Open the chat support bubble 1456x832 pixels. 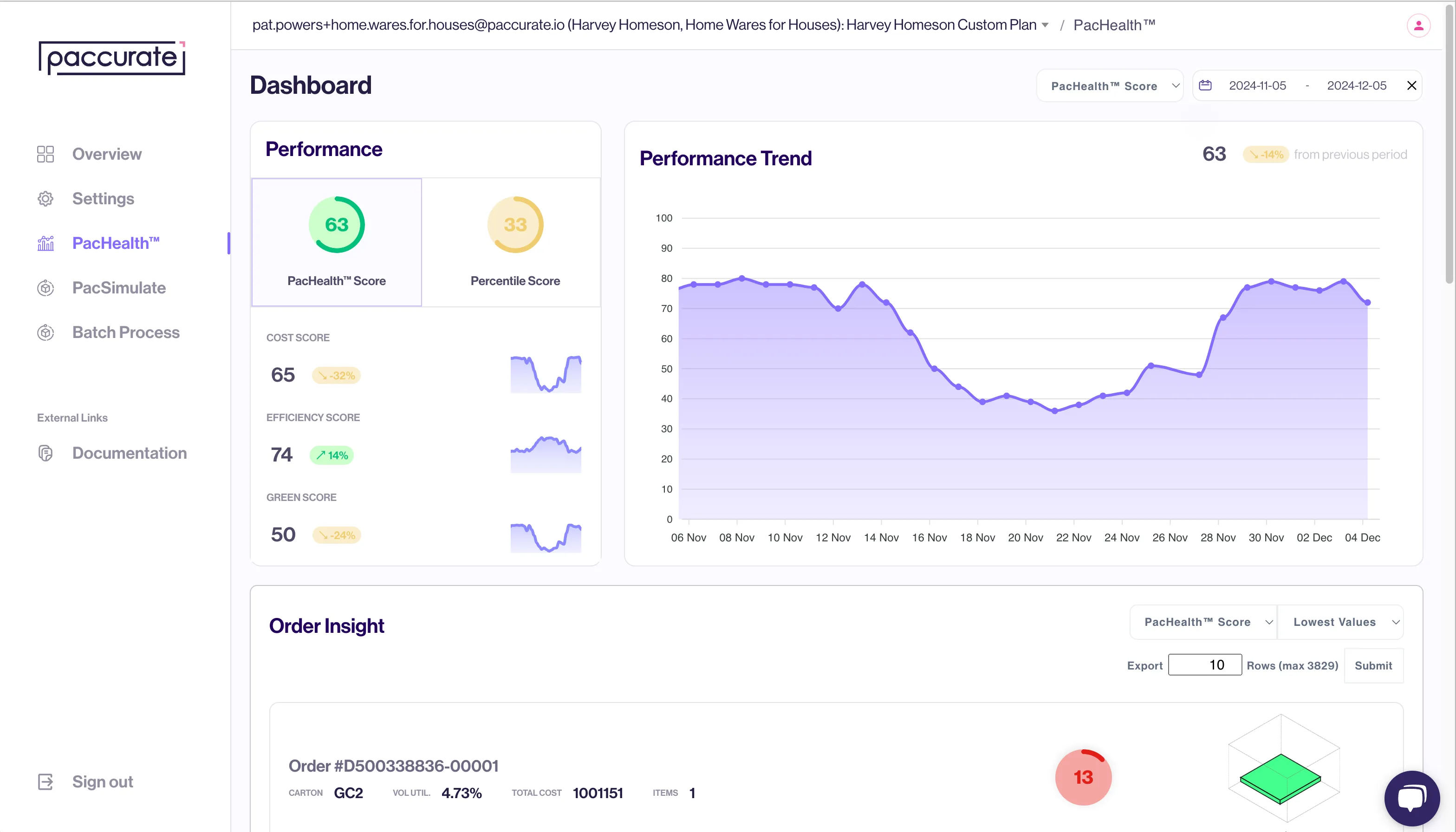1411,798
